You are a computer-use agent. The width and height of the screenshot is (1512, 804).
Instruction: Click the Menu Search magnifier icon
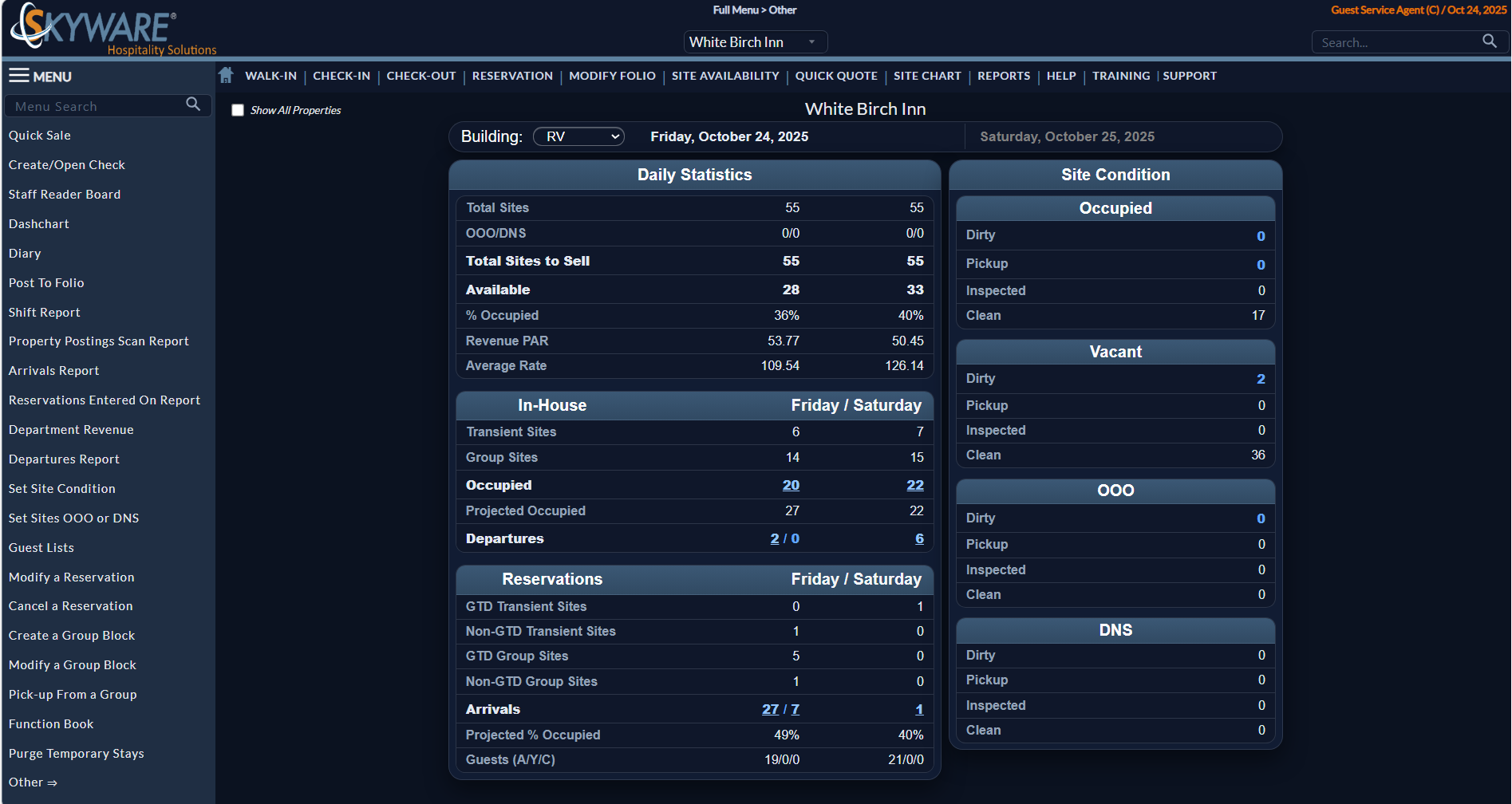point(193,104)
